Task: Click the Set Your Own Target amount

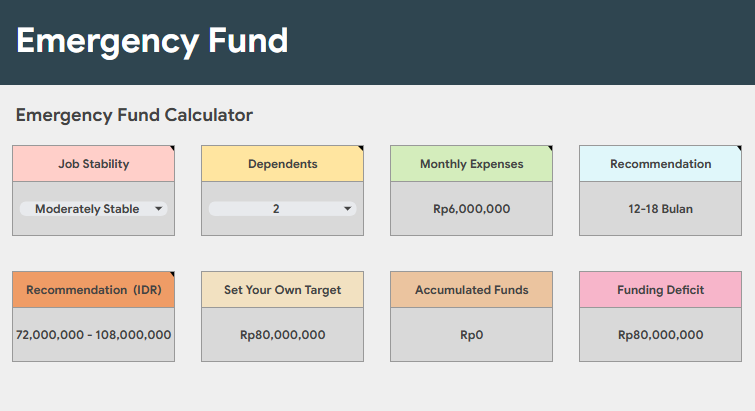Action: 283,335
